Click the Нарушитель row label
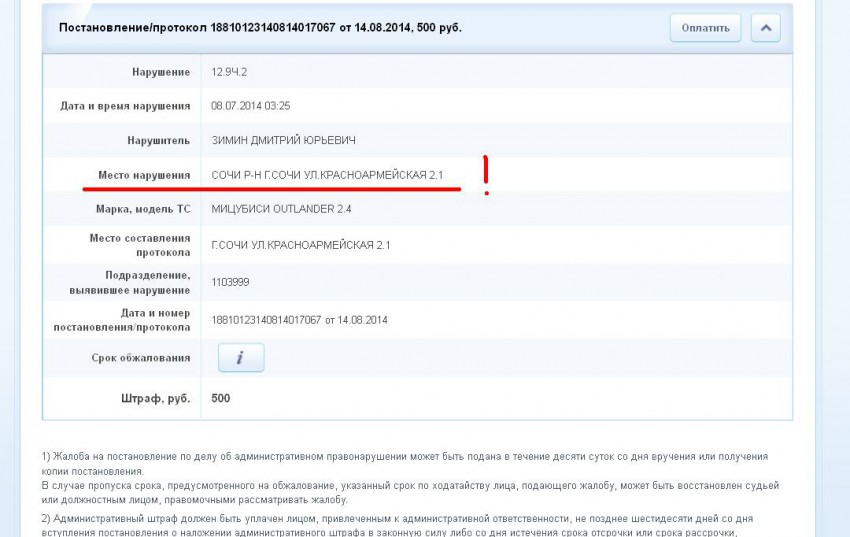 point(158,140)
